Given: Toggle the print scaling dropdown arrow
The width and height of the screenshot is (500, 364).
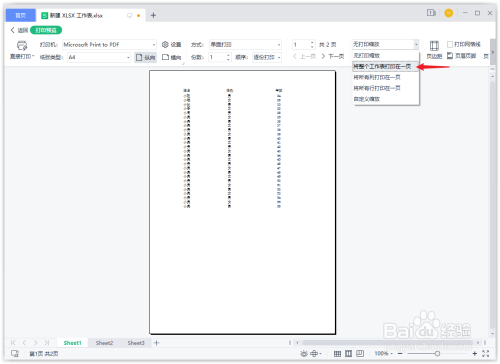Looking at the screenshot, I should tap(416, 44).
